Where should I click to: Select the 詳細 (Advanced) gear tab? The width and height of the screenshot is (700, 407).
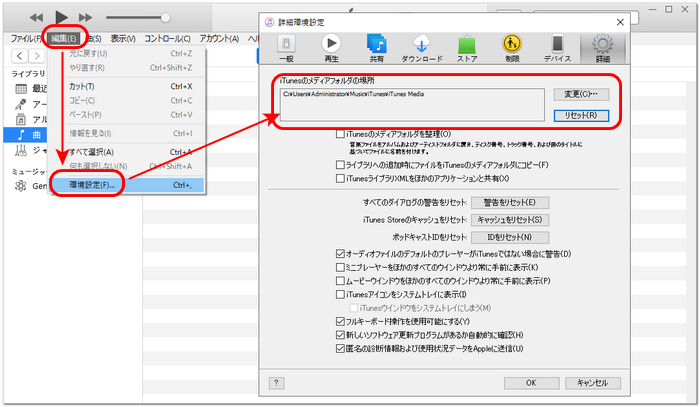603,48
